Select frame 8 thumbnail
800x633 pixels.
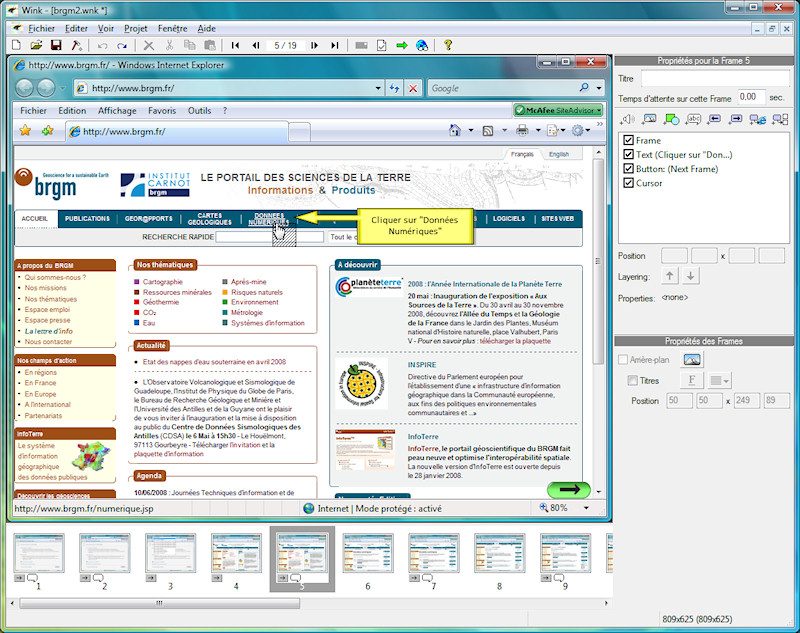499,553
